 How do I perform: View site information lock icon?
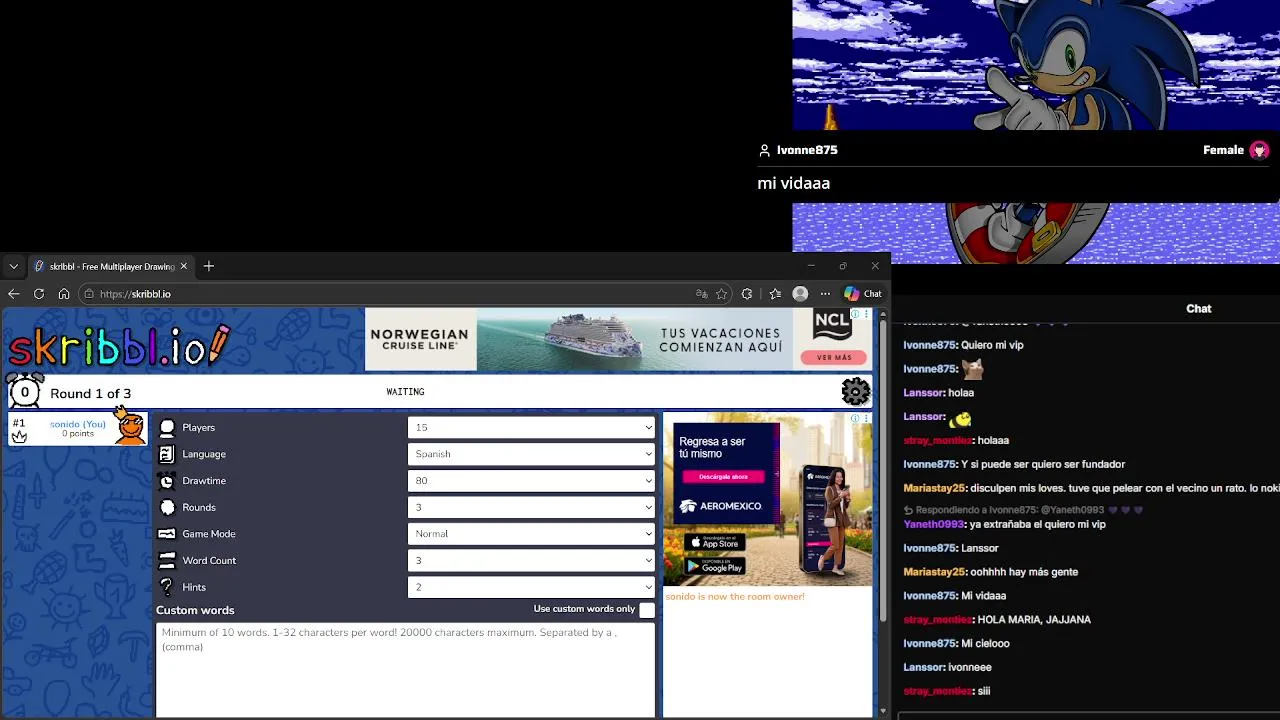coord(89,294)
